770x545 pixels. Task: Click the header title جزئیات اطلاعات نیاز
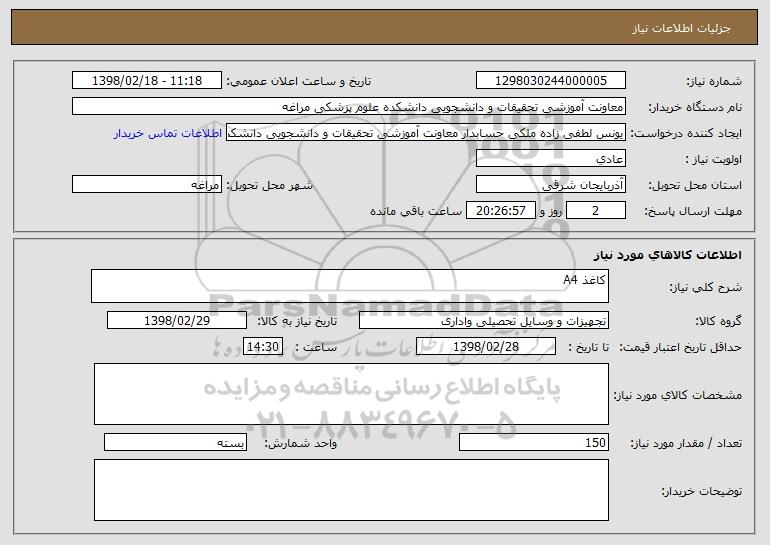pos(681,28)
